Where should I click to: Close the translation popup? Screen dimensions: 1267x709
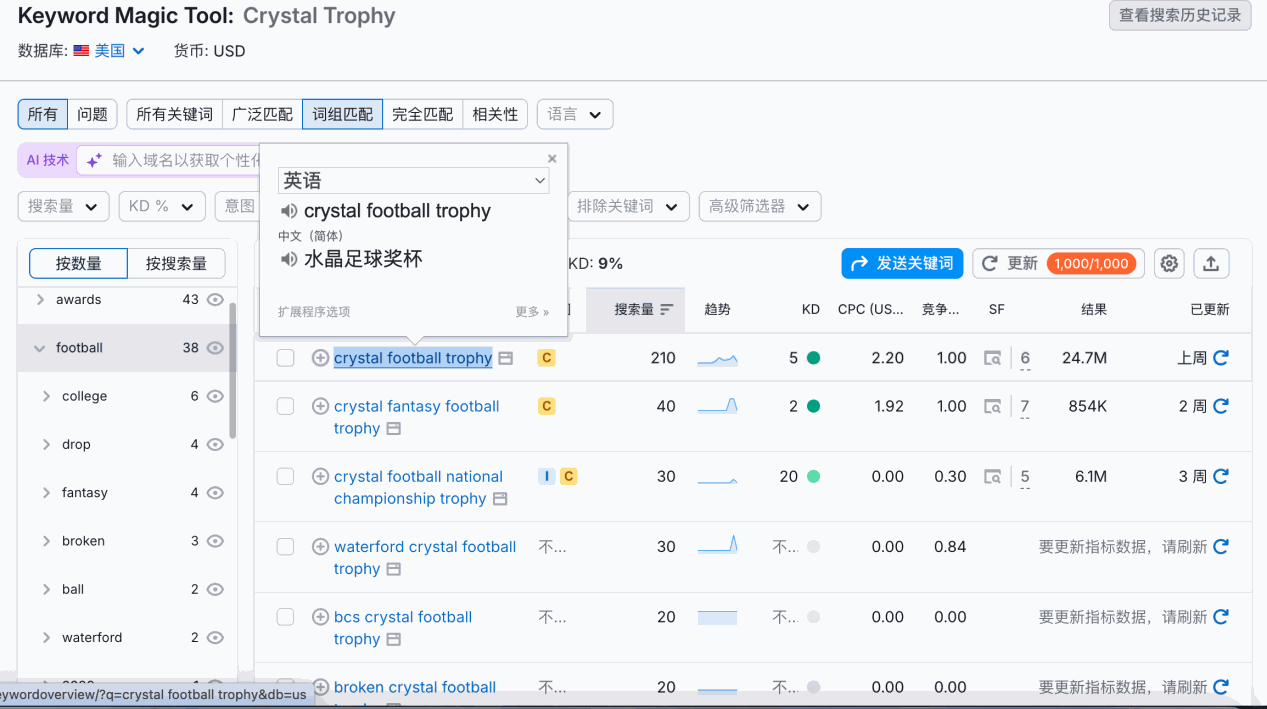tap(552, 158)
